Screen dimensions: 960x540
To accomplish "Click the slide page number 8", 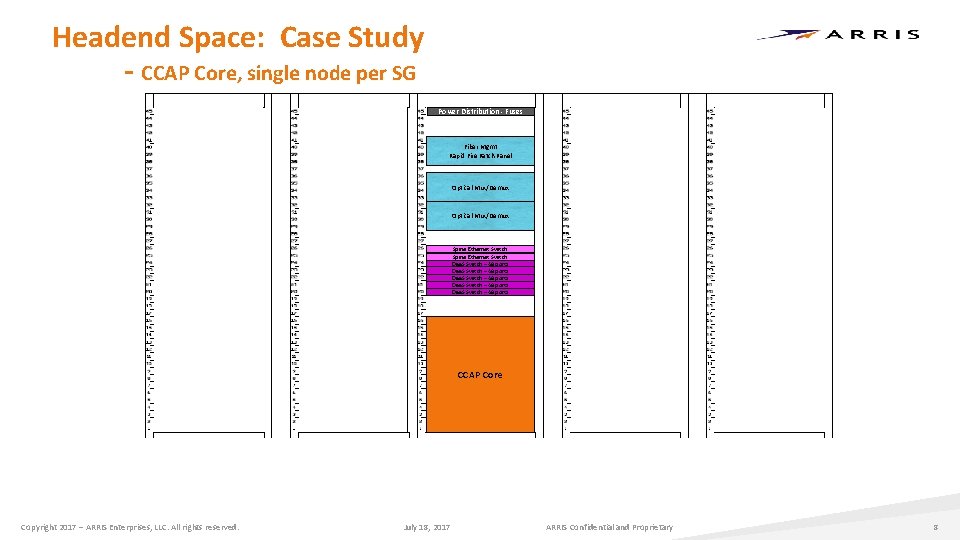I will tap(936, 527).
